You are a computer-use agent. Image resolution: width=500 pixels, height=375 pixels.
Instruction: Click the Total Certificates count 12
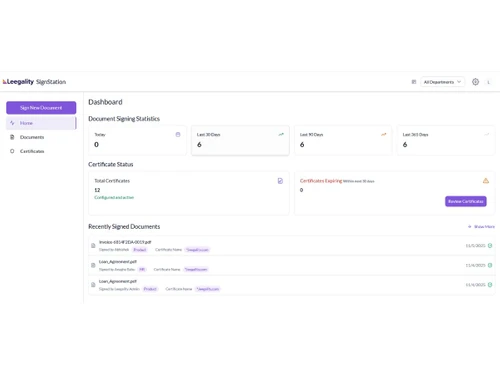(x=97, y=190)
